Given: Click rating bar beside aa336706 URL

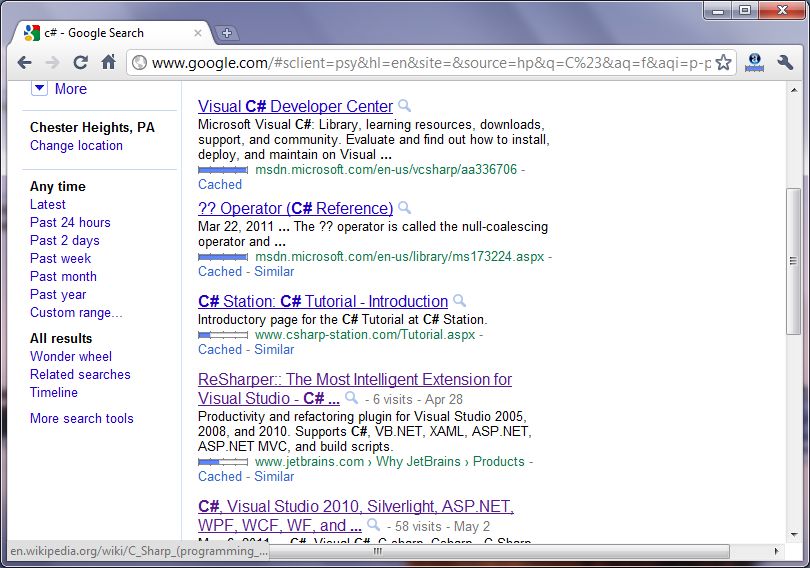Looking at the screenshot, I should tap(223, 170).
